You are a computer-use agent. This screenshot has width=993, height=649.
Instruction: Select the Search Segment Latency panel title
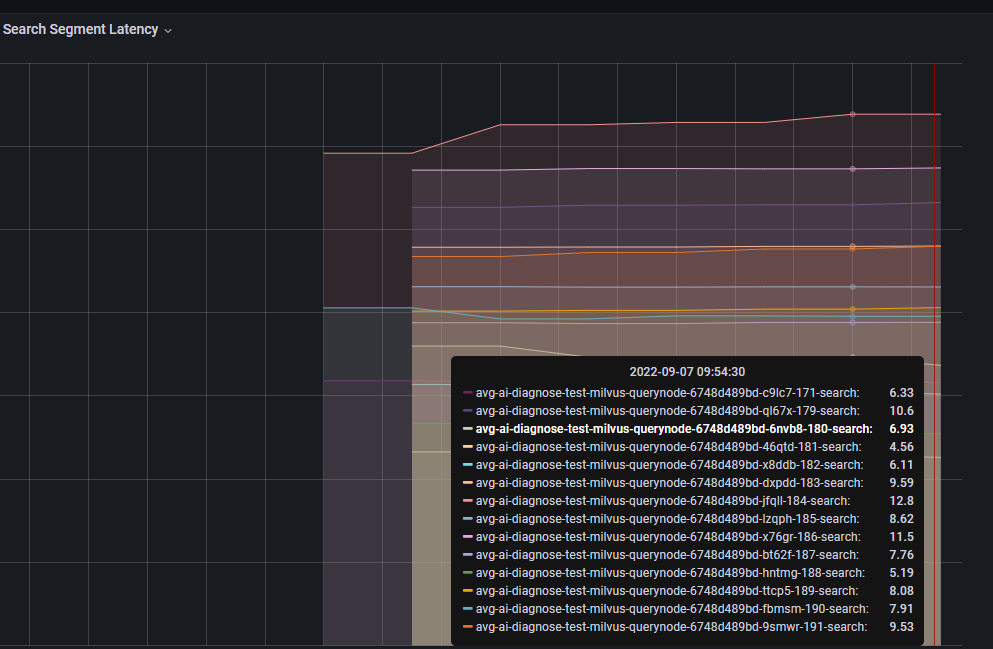point(78,29)
